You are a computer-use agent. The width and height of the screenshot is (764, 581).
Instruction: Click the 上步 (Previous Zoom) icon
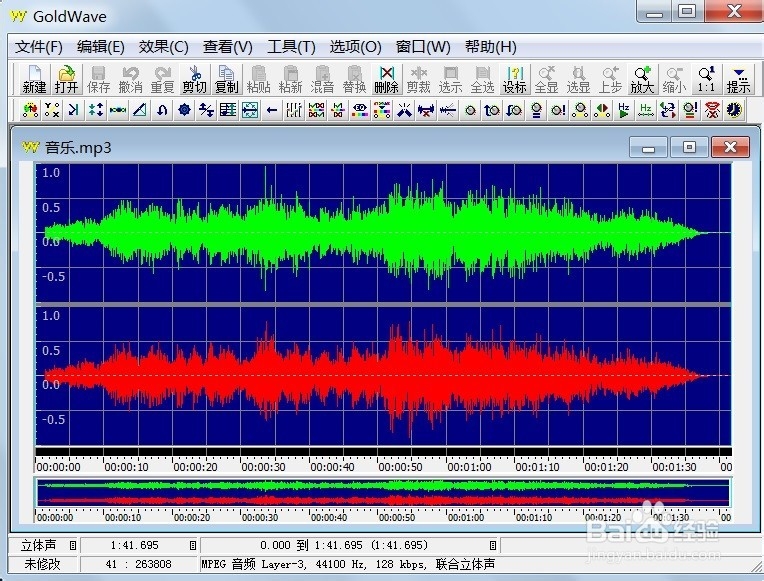[610, 79]
